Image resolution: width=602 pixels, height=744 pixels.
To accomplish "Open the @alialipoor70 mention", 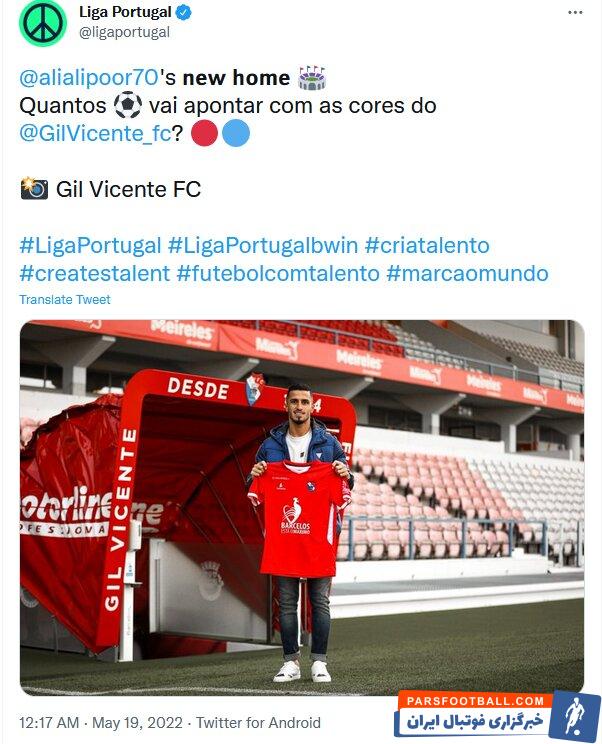I will pyautogui.click(x=89, y=78).
